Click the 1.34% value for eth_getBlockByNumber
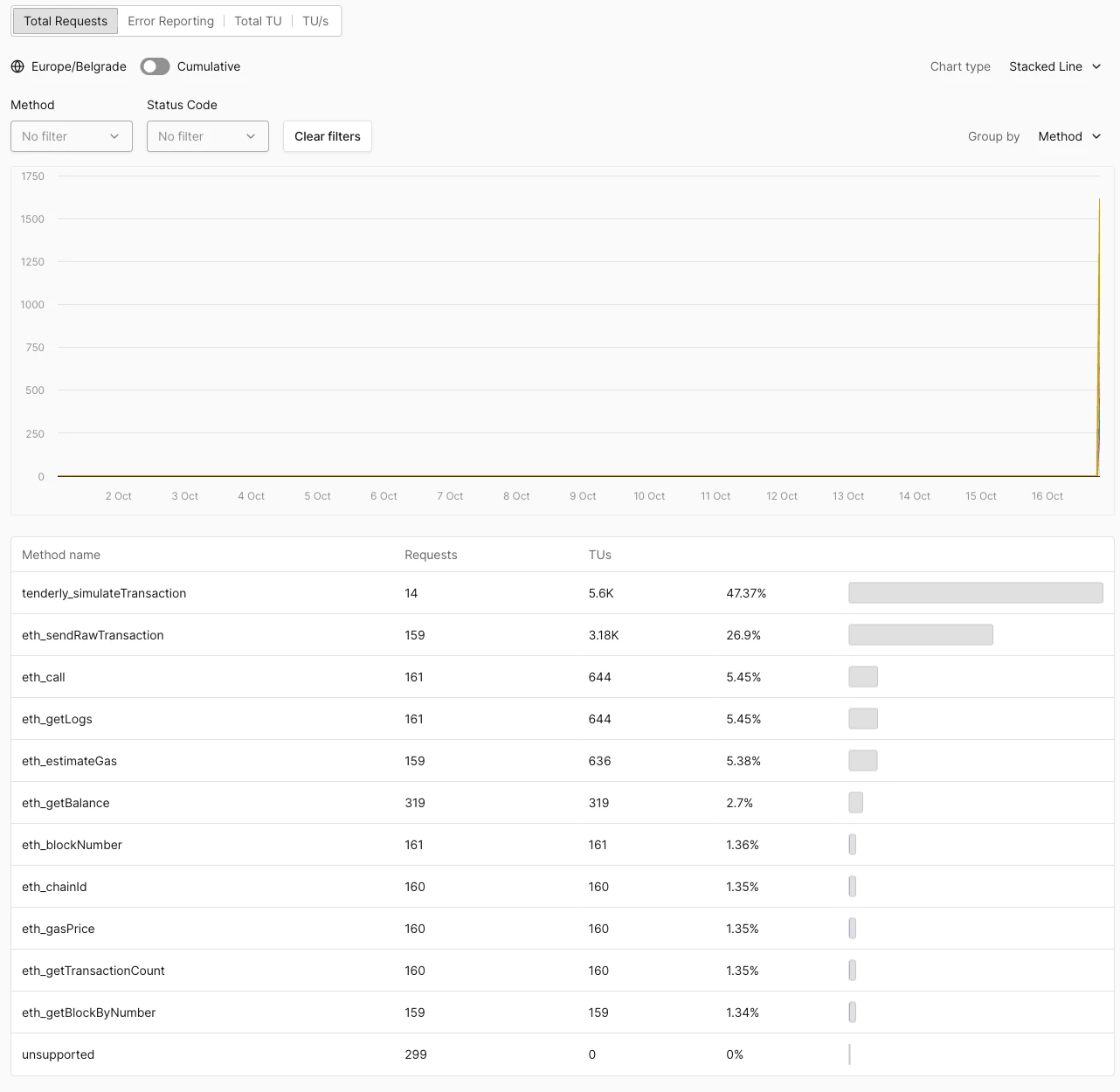Screen dimensions: 1120x1092 pos(743,1013)
